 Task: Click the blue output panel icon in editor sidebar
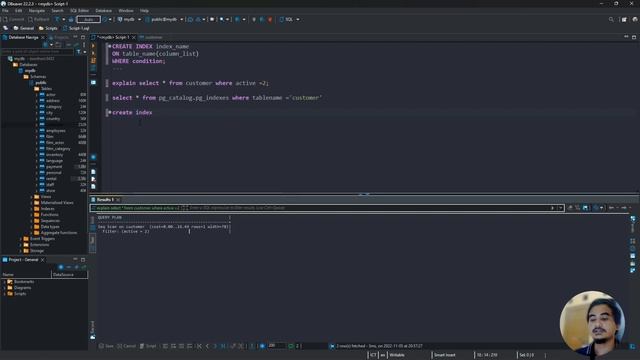click(x=93, y=82)
